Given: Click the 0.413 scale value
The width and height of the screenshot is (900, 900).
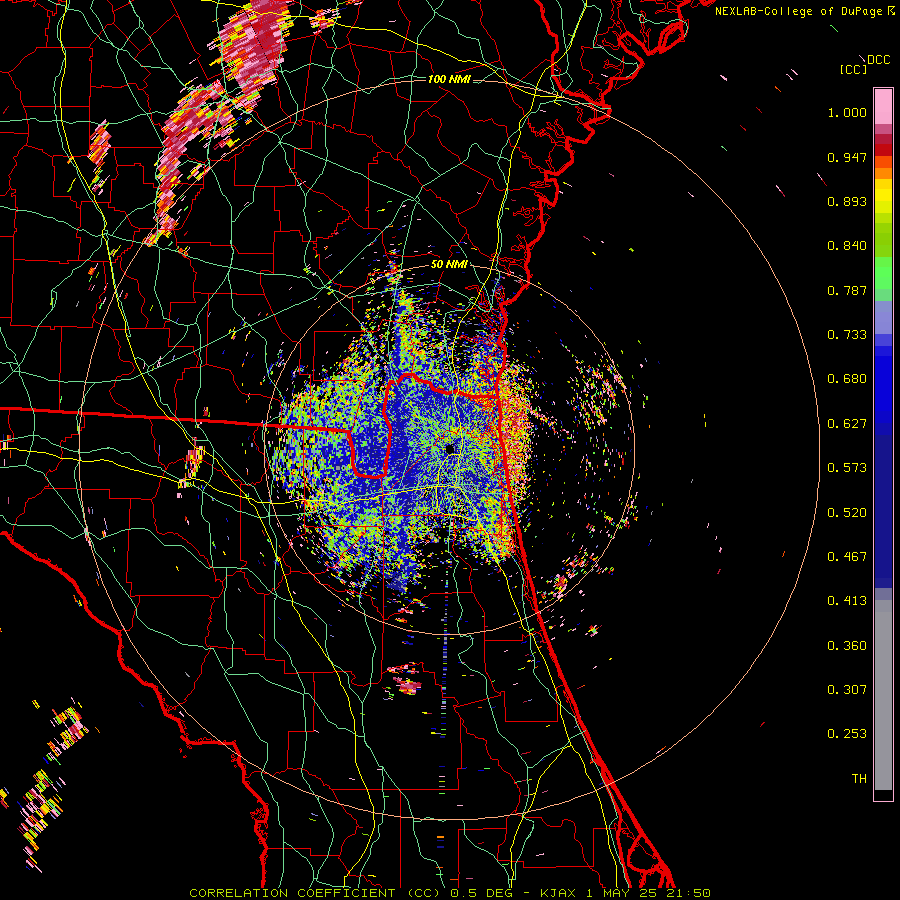Looking at the screenshot, I should point(847,601).
